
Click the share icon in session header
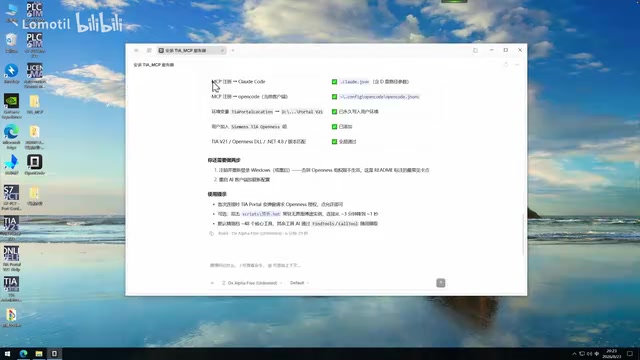click(506, 64)
